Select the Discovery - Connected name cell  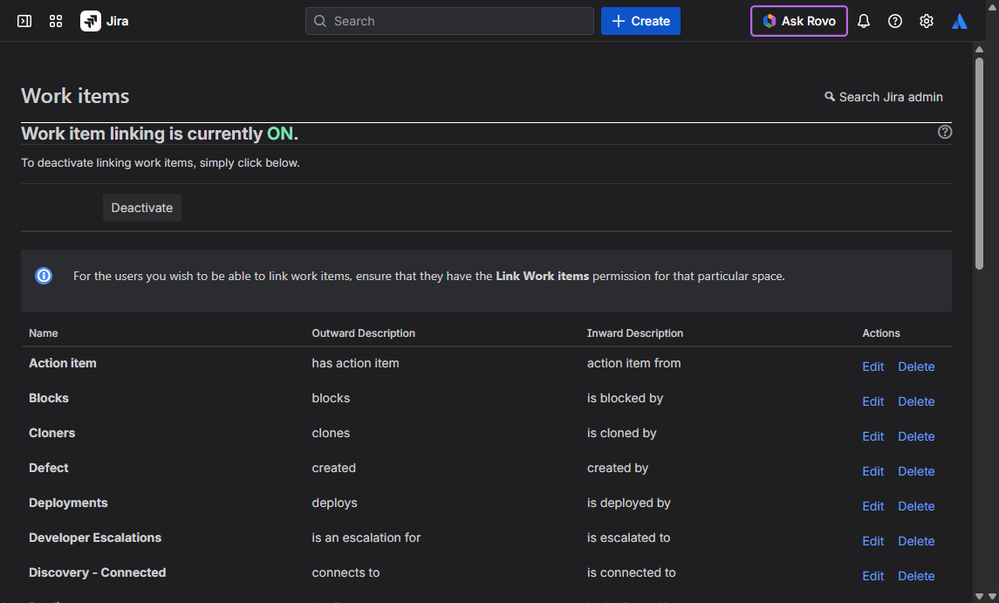click(97, 572)
